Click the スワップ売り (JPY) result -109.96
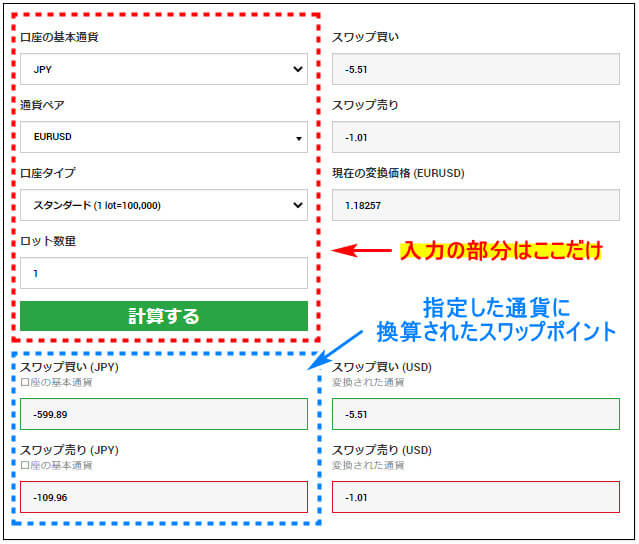 (164, 497)
